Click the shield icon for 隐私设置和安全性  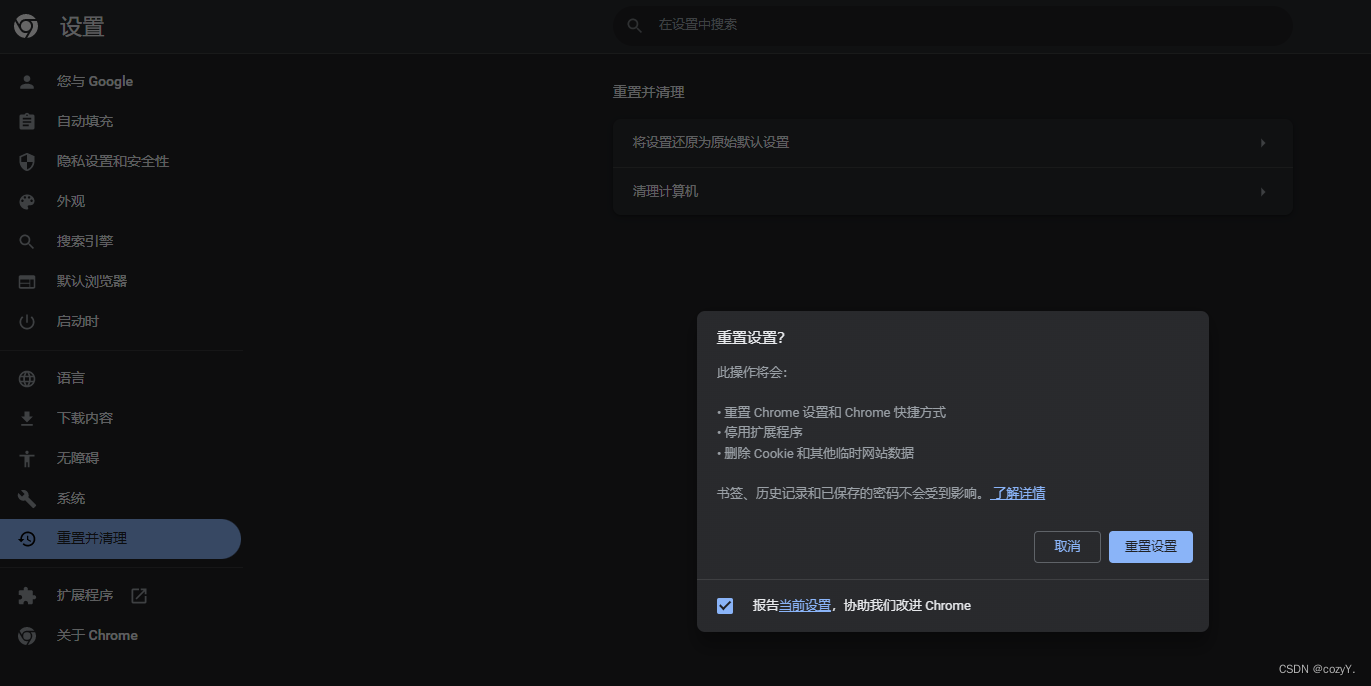click(x=27, y=162)
